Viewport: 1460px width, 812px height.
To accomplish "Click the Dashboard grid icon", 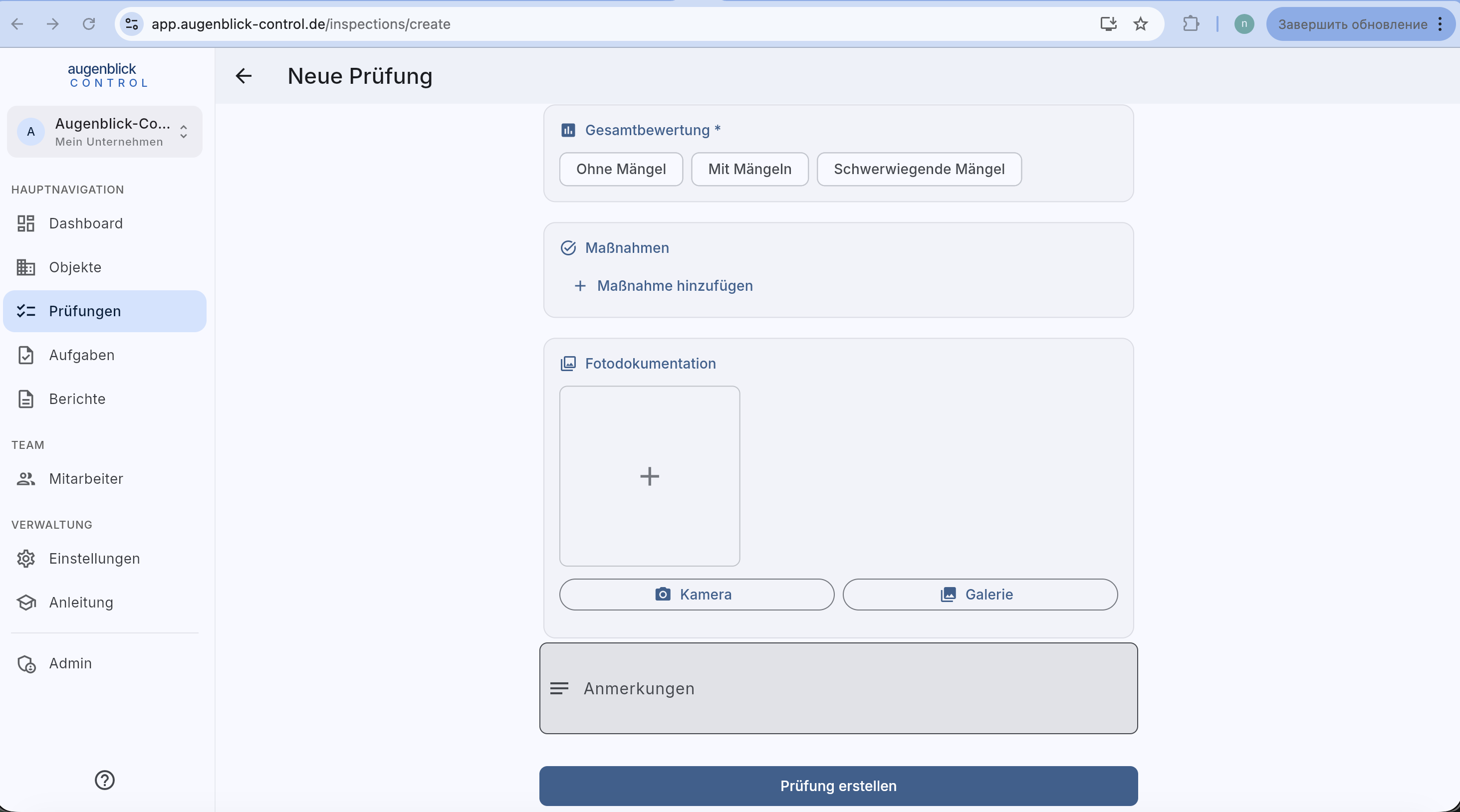I will [x=25, y=223].
